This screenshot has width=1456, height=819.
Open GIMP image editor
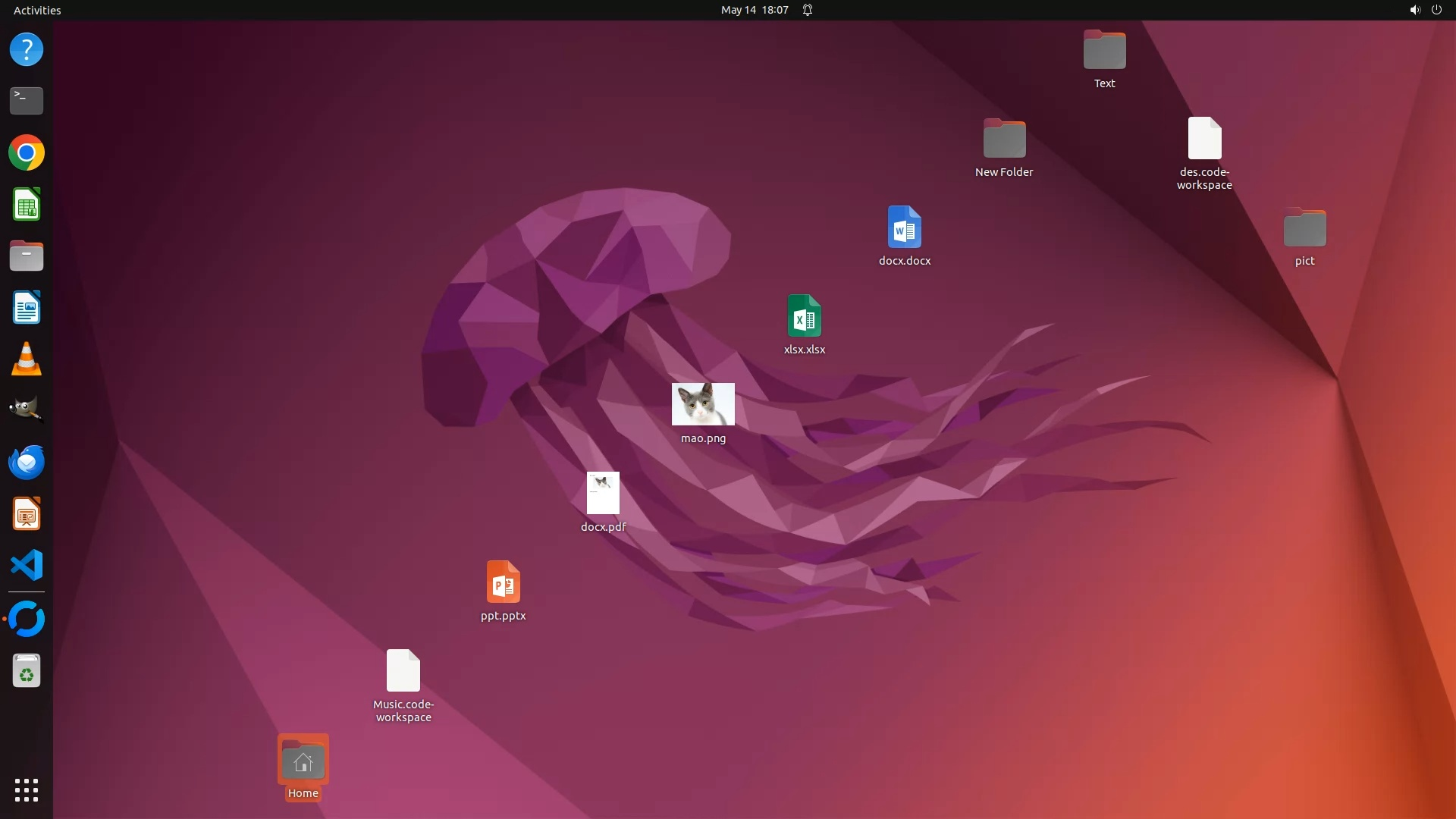point(27,410)
